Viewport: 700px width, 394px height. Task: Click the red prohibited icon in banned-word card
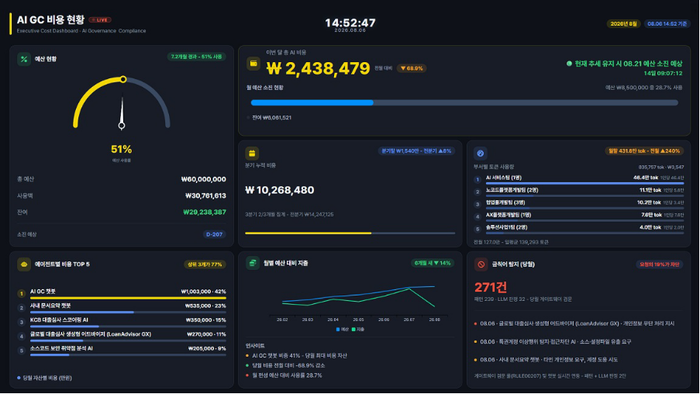coord(481,264)
